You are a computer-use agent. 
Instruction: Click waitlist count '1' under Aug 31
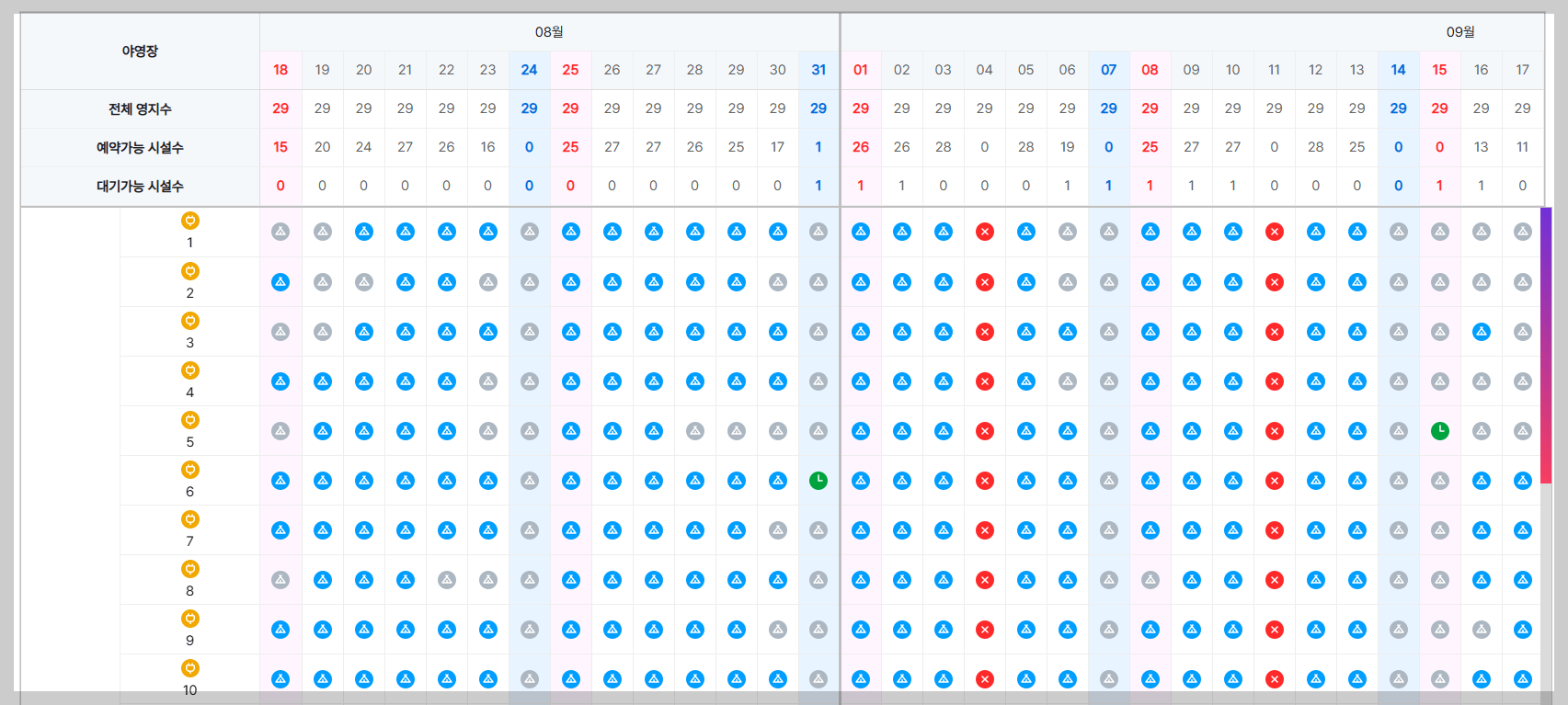tap(818, 186)
